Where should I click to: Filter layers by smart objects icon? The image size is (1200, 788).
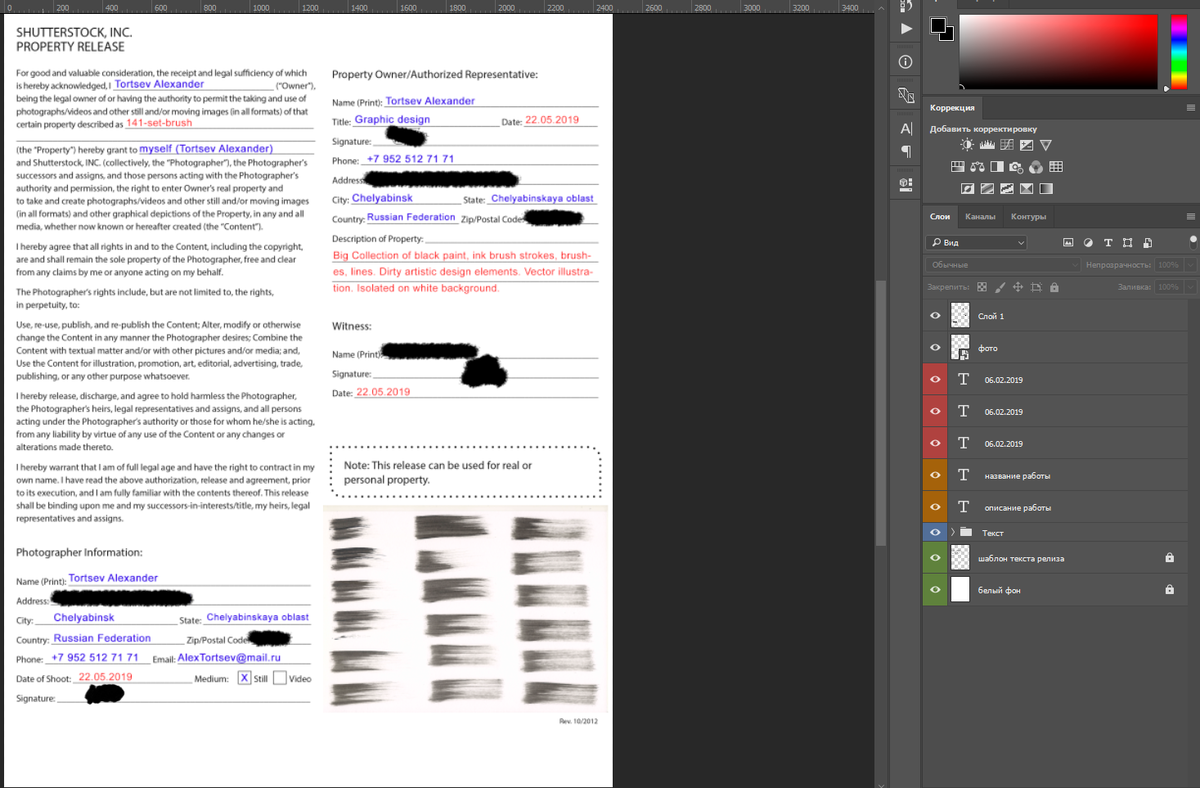point(1148,242)
